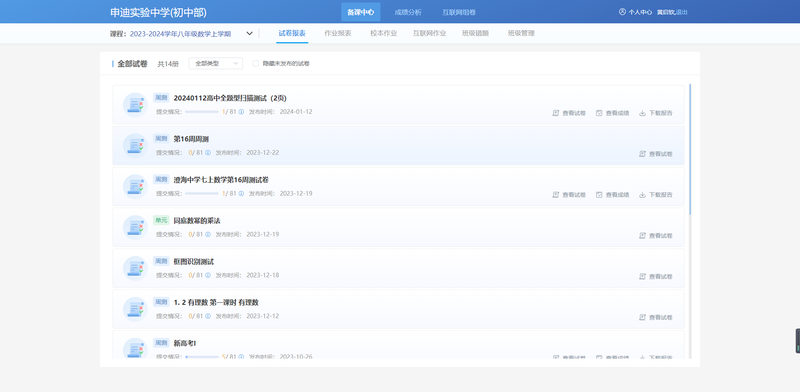Click paper icon of 20240112高中全题型扫描测试
The width and height of the screenshot is (800, 392).
click(135, 105)
